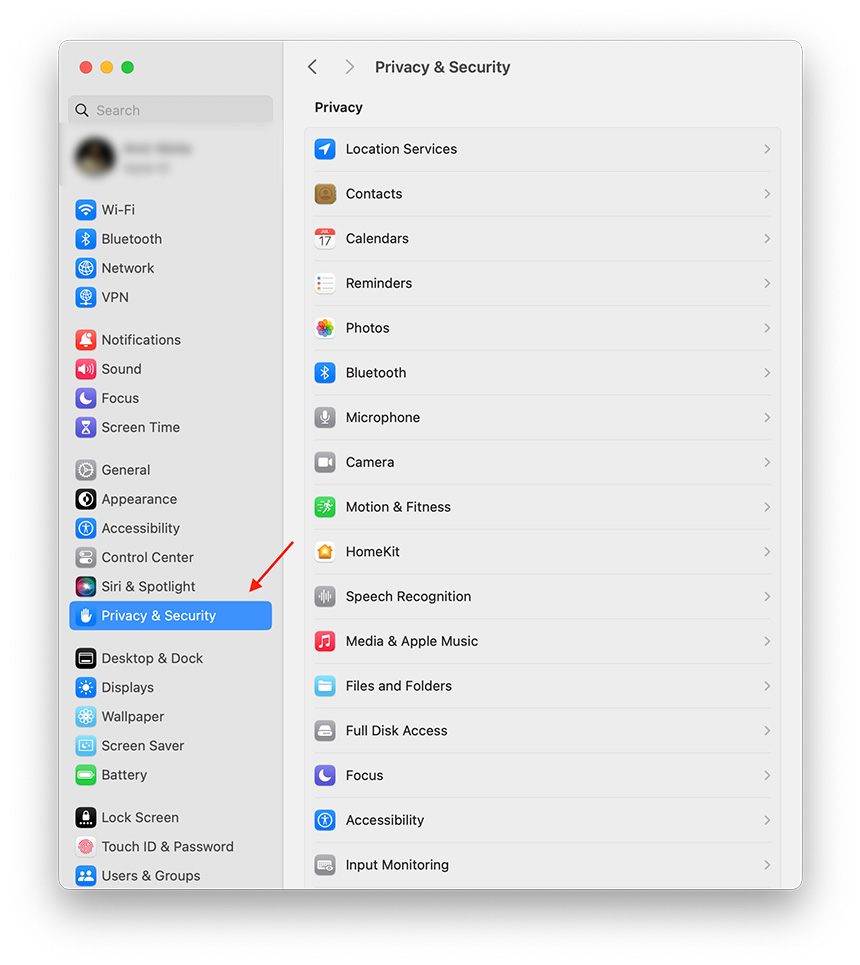
Task: Expand the Full Disk Access chevron
Action: coord(767,731)
